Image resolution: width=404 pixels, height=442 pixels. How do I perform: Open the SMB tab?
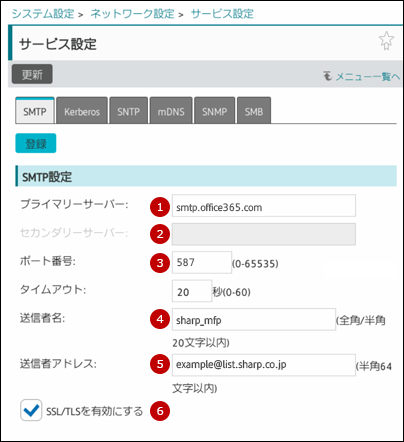254,110
